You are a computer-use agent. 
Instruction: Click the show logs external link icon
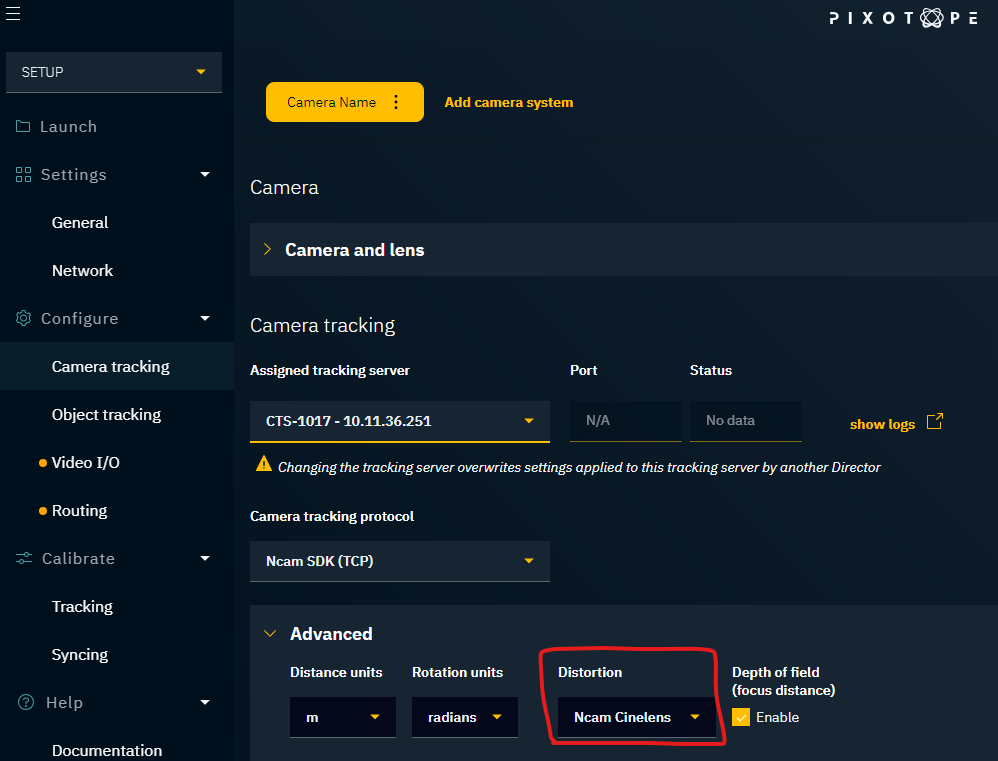[x=934, y=422]
